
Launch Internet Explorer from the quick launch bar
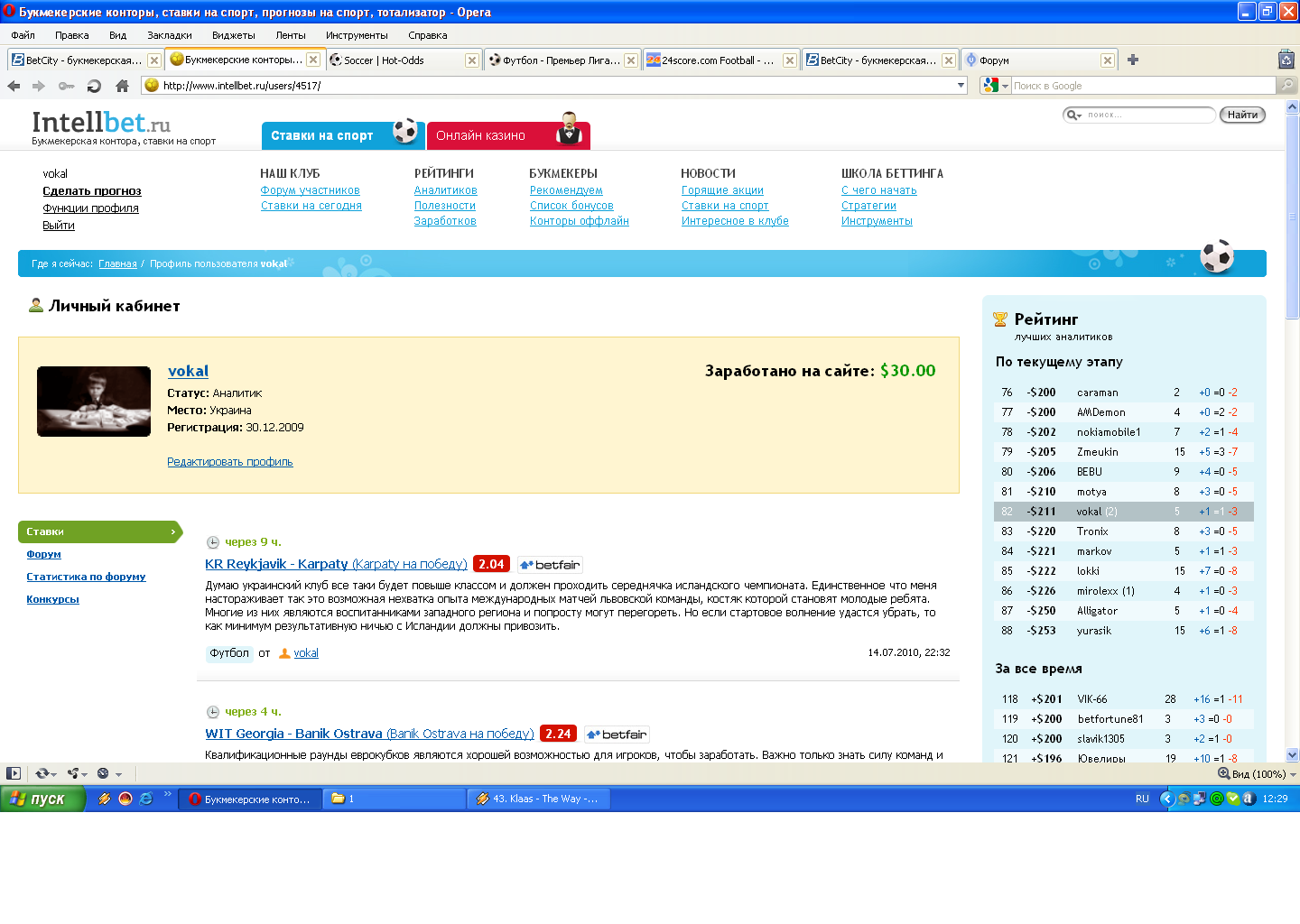pos(146,799)
